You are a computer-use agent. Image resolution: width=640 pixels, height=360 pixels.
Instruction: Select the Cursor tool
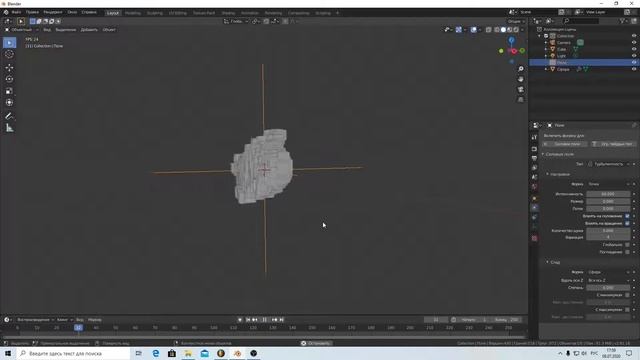click(x=9, y=54)
